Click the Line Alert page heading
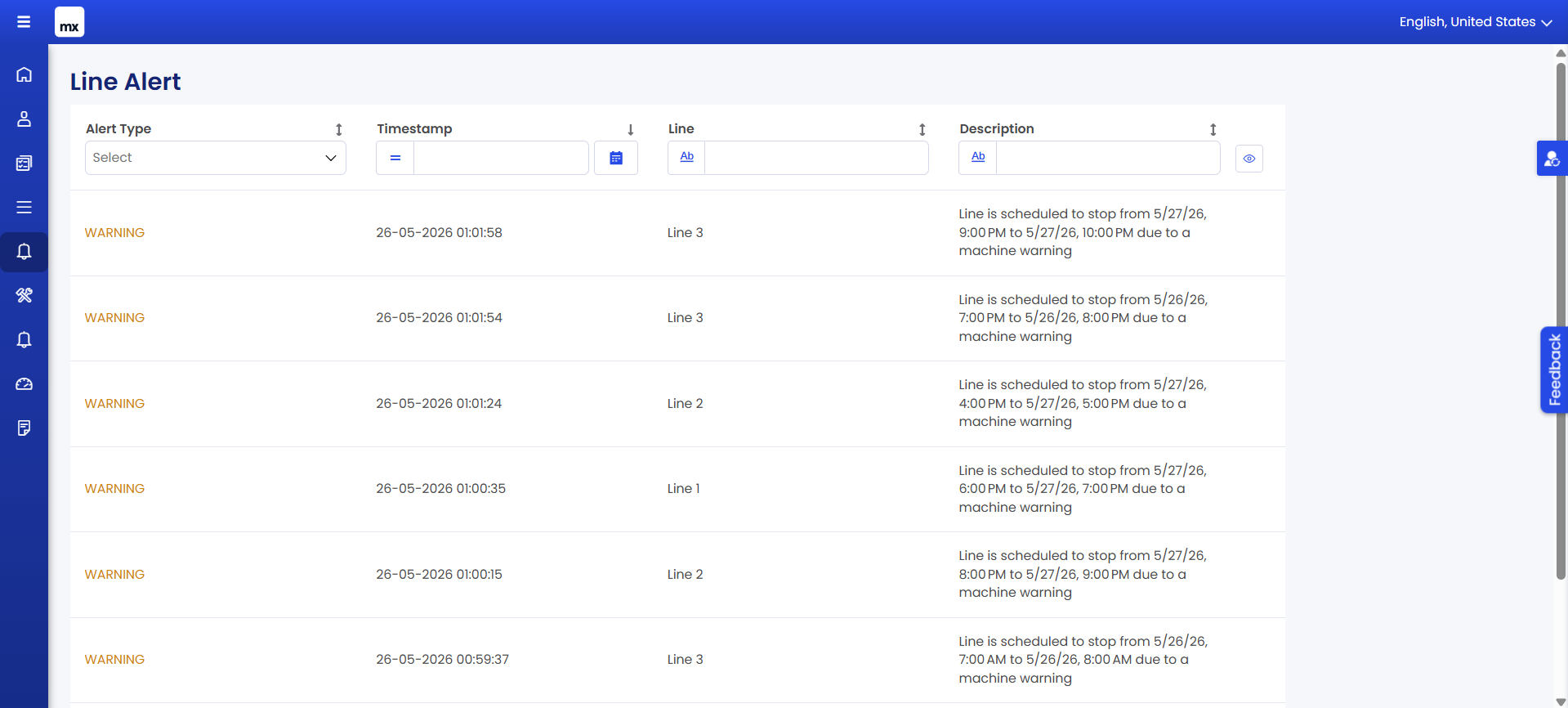 tap(125, 82)
